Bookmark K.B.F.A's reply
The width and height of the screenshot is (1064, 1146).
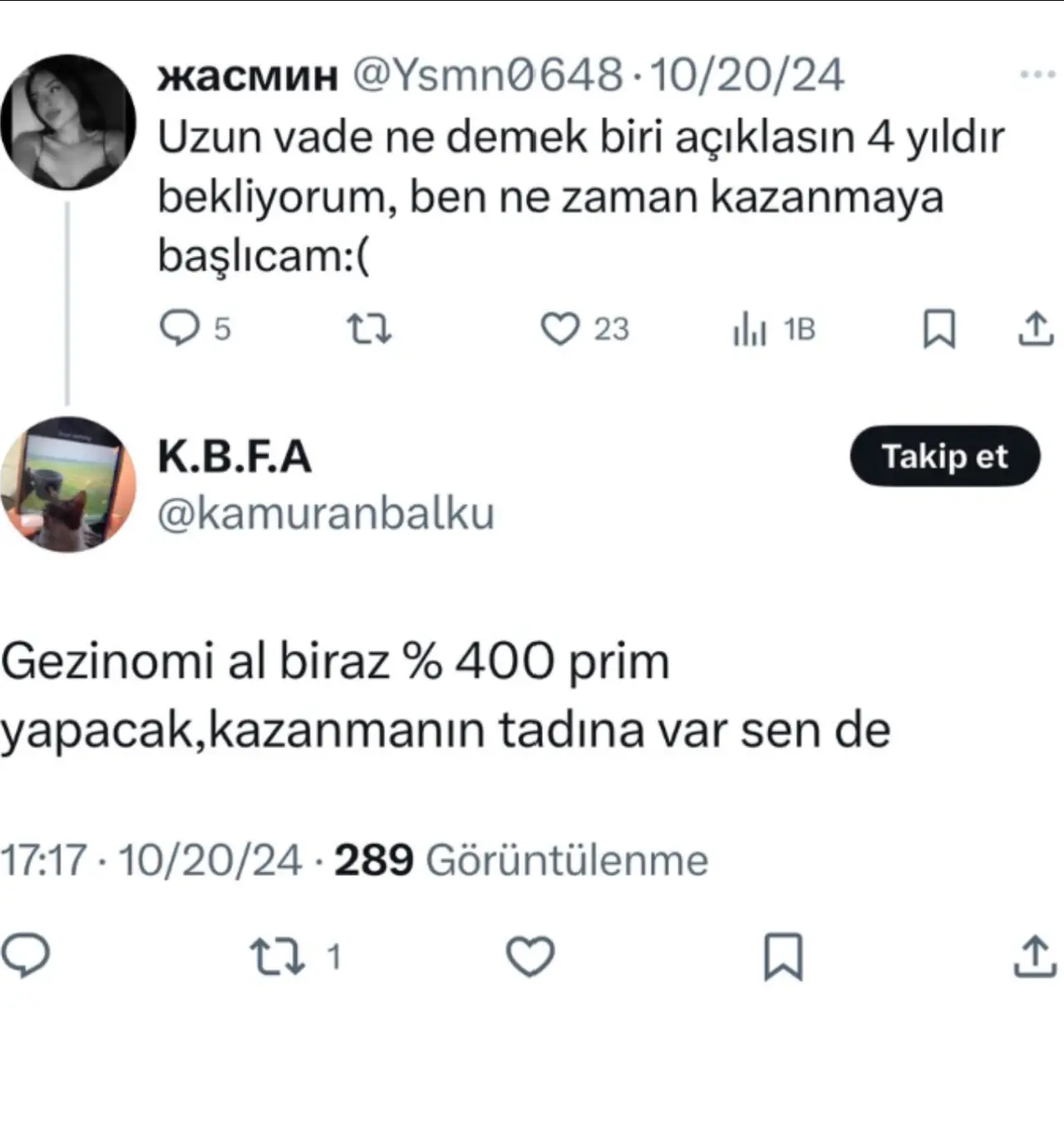[x=783, y=957]
